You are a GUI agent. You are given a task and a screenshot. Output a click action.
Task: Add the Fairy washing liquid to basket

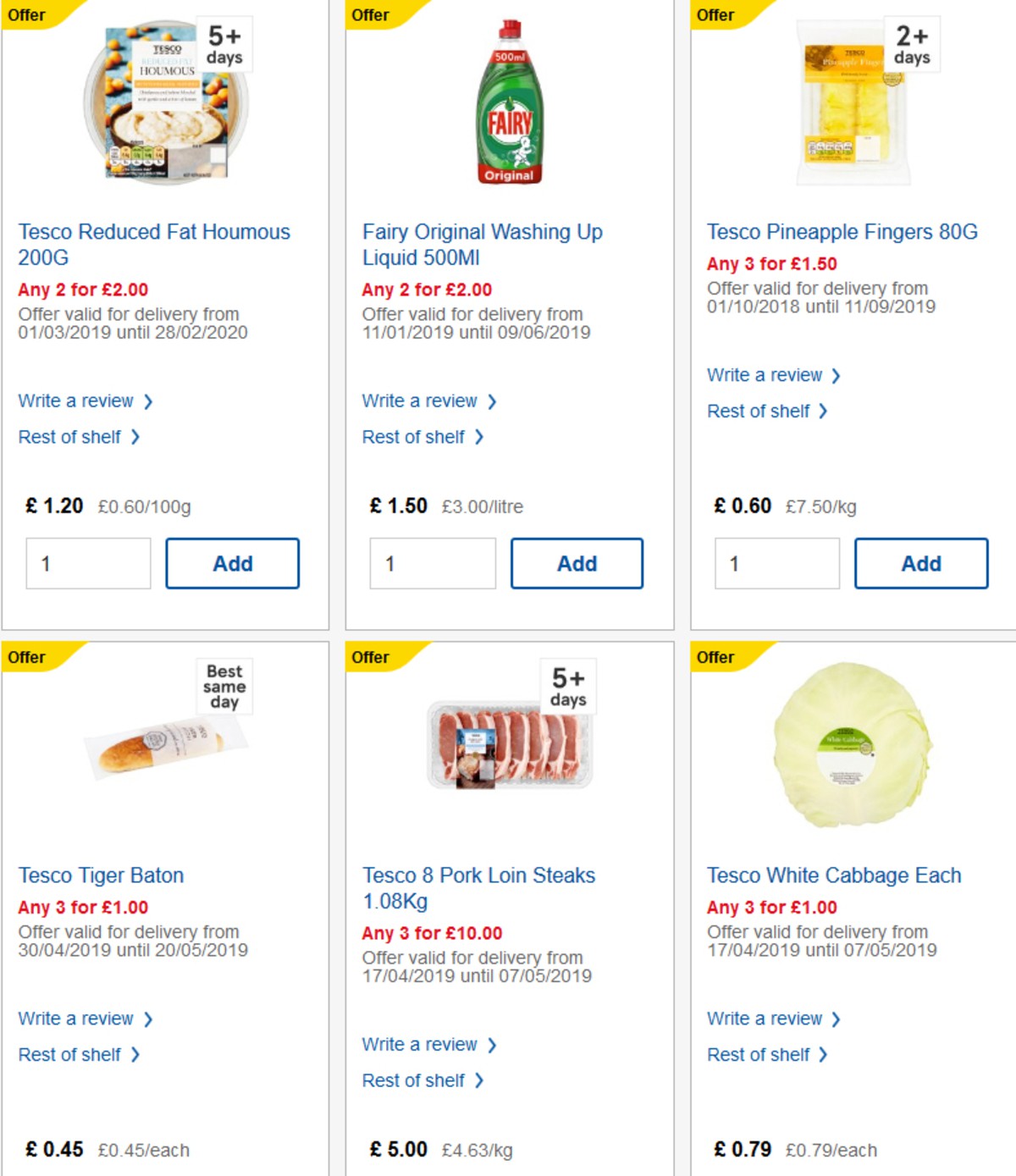[x=577, y=563]
